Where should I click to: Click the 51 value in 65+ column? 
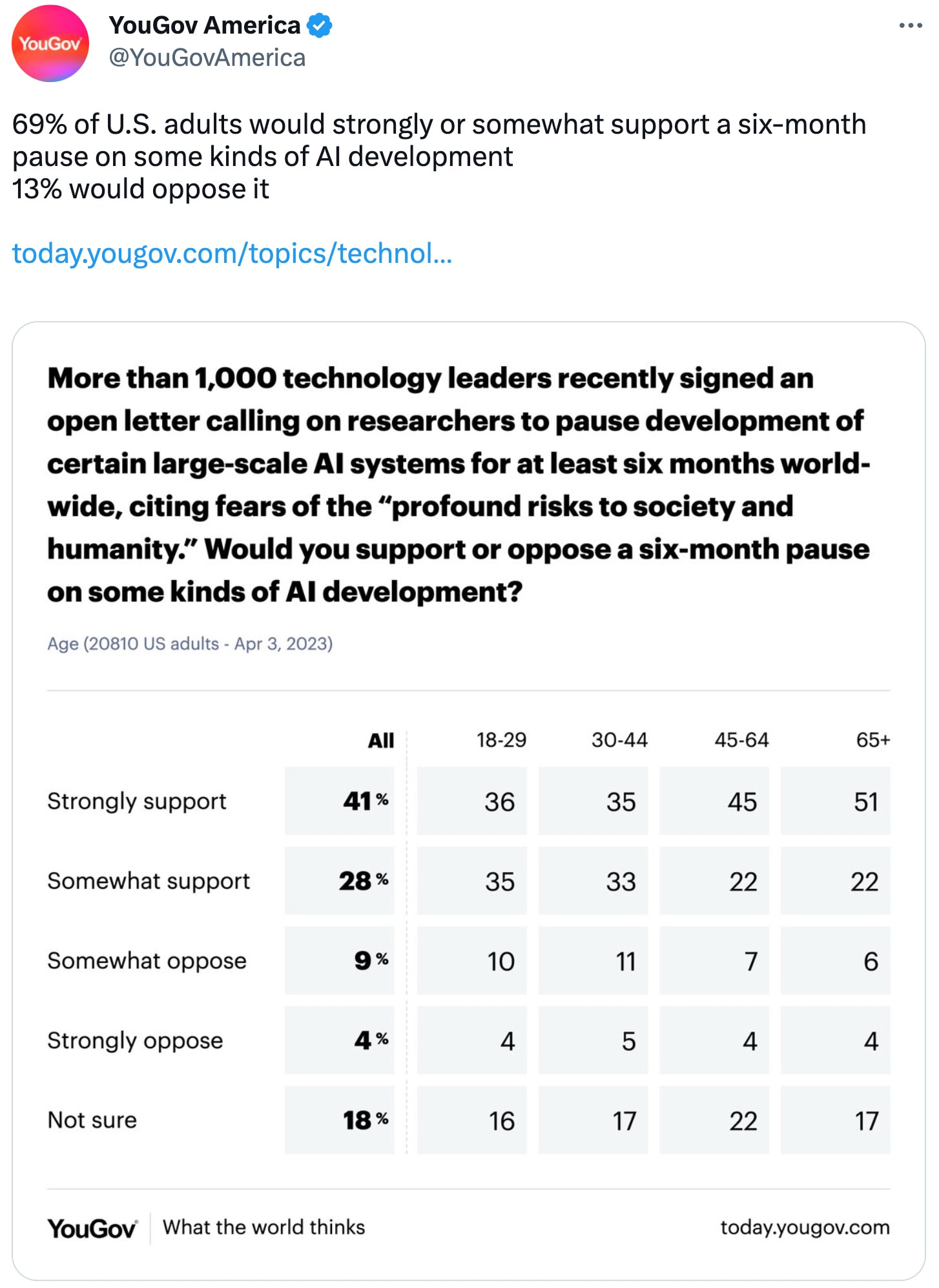click(x=836, y=801)
